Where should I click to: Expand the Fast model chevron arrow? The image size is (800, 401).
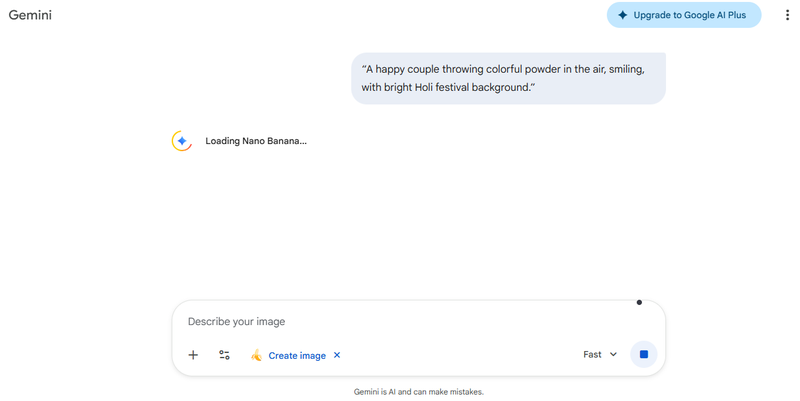(613, 354)
